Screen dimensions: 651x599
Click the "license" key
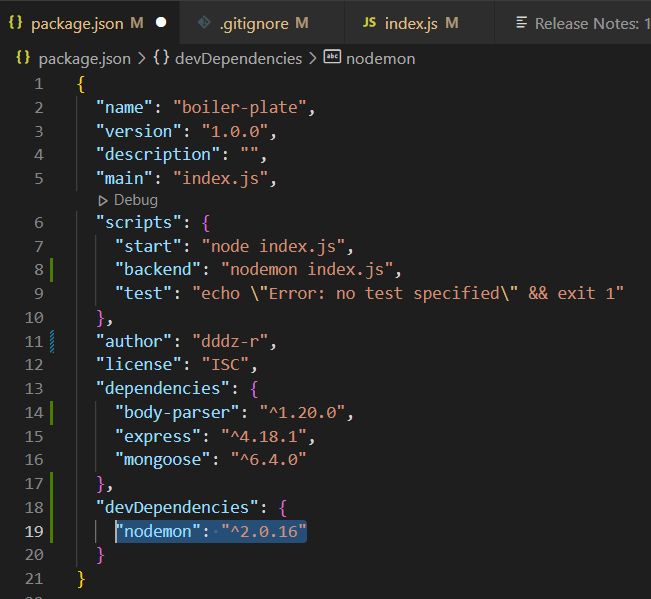tap(139, 365)
